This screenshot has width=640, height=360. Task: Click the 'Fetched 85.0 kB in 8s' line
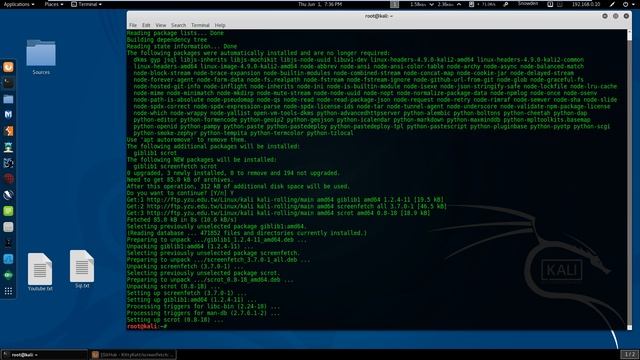182,220
